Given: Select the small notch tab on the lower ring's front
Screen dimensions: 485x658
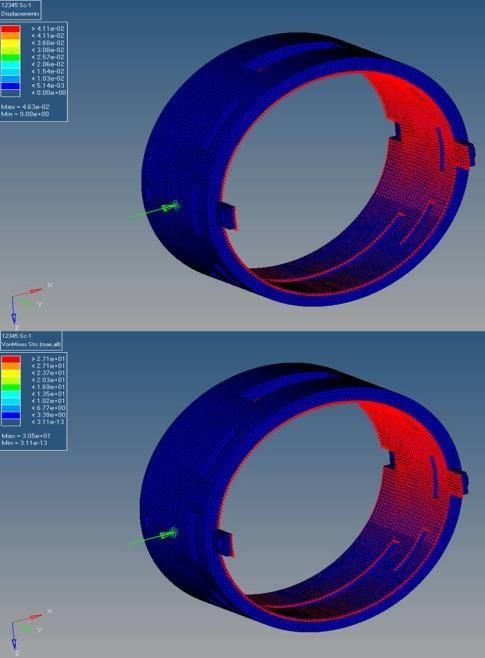Looking at the screenshot, I should tap(225, 543).
